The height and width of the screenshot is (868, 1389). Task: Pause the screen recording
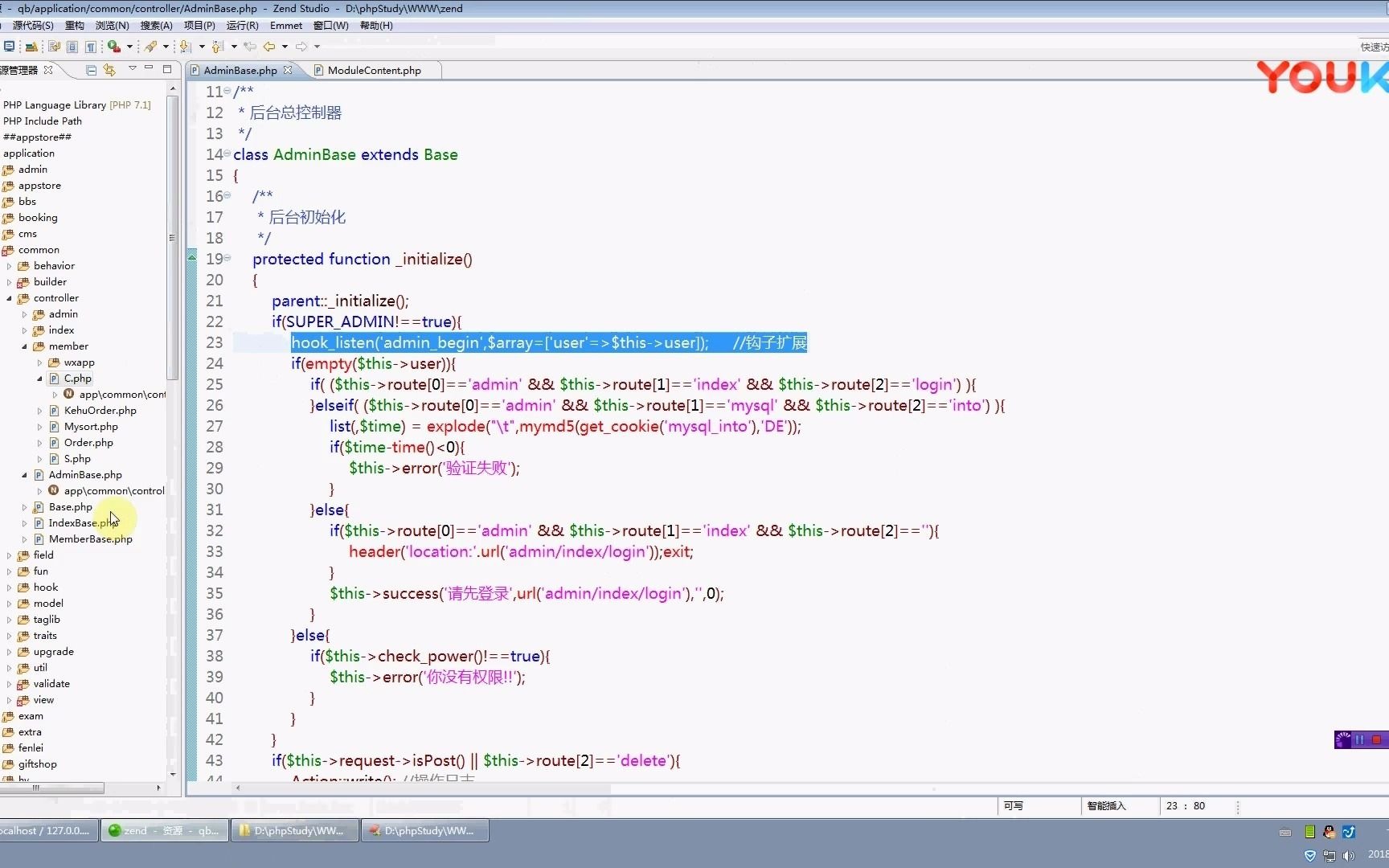(1360, 740)
